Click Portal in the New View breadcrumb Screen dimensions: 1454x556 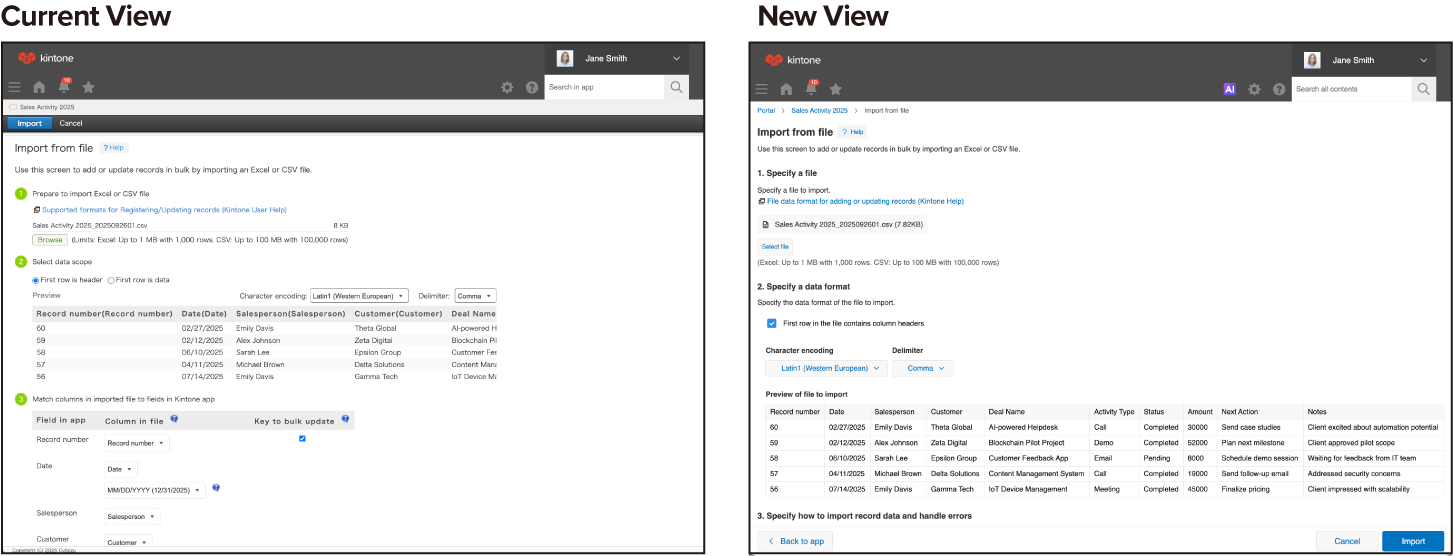pyautogui.click(x=766, y=110)
